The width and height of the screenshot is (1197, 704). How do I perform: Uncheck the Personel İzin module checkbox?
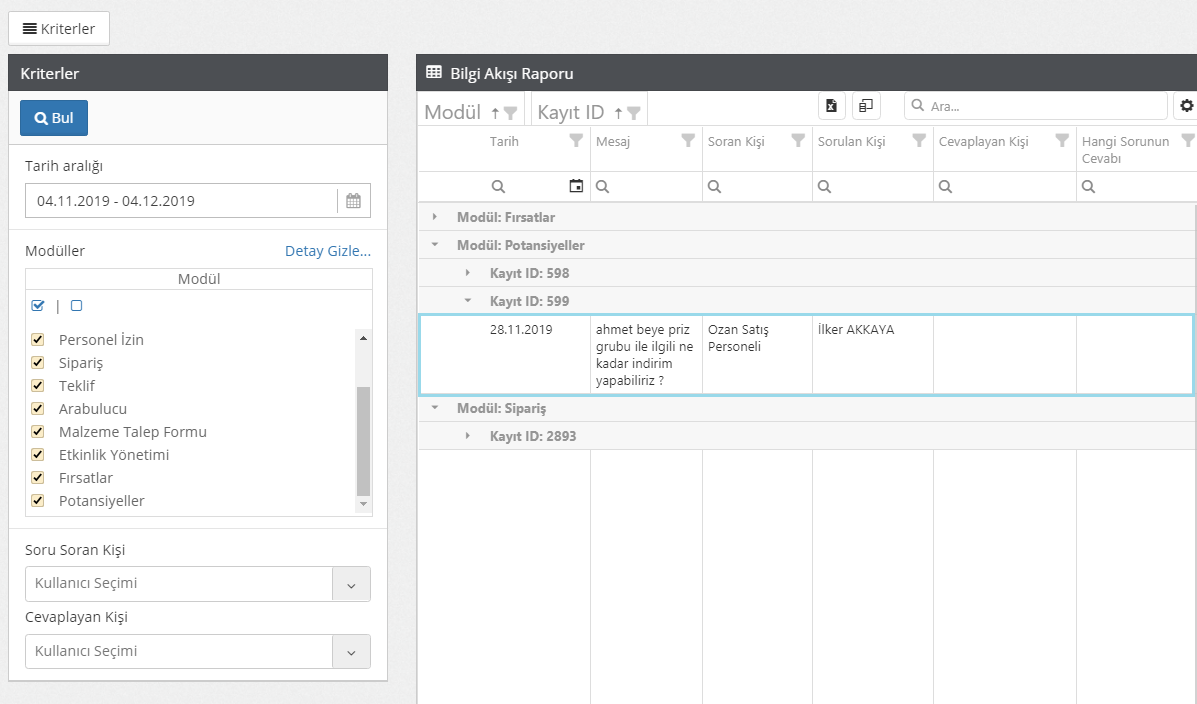point(38,339)
